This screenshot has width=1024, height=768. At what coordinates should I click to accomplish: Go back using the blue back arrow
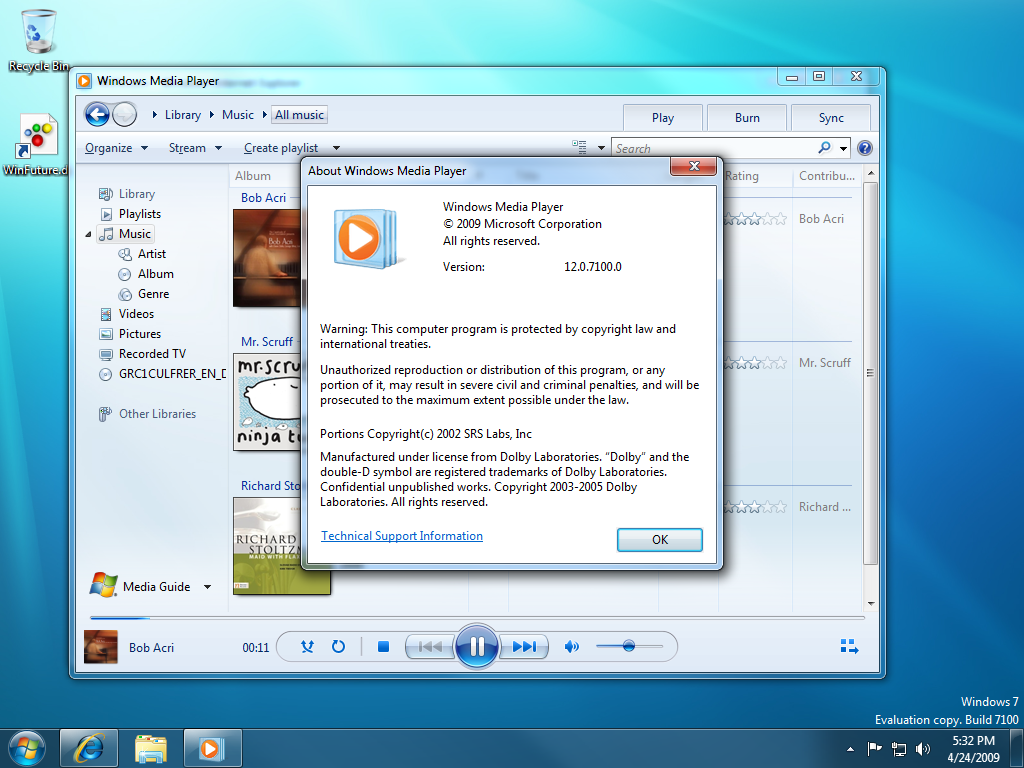coord(97,115)
